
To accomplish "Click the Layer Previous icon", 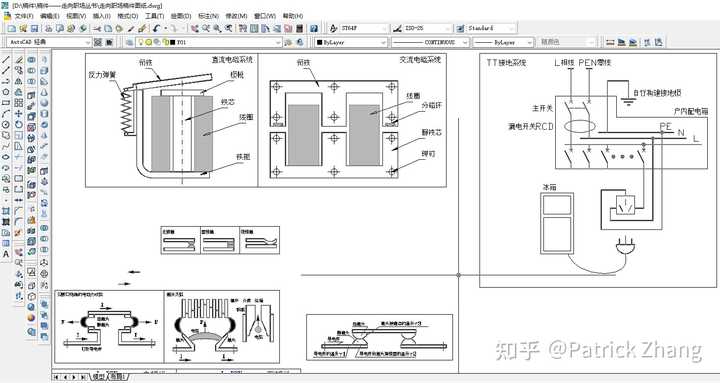I will point(300,42).
